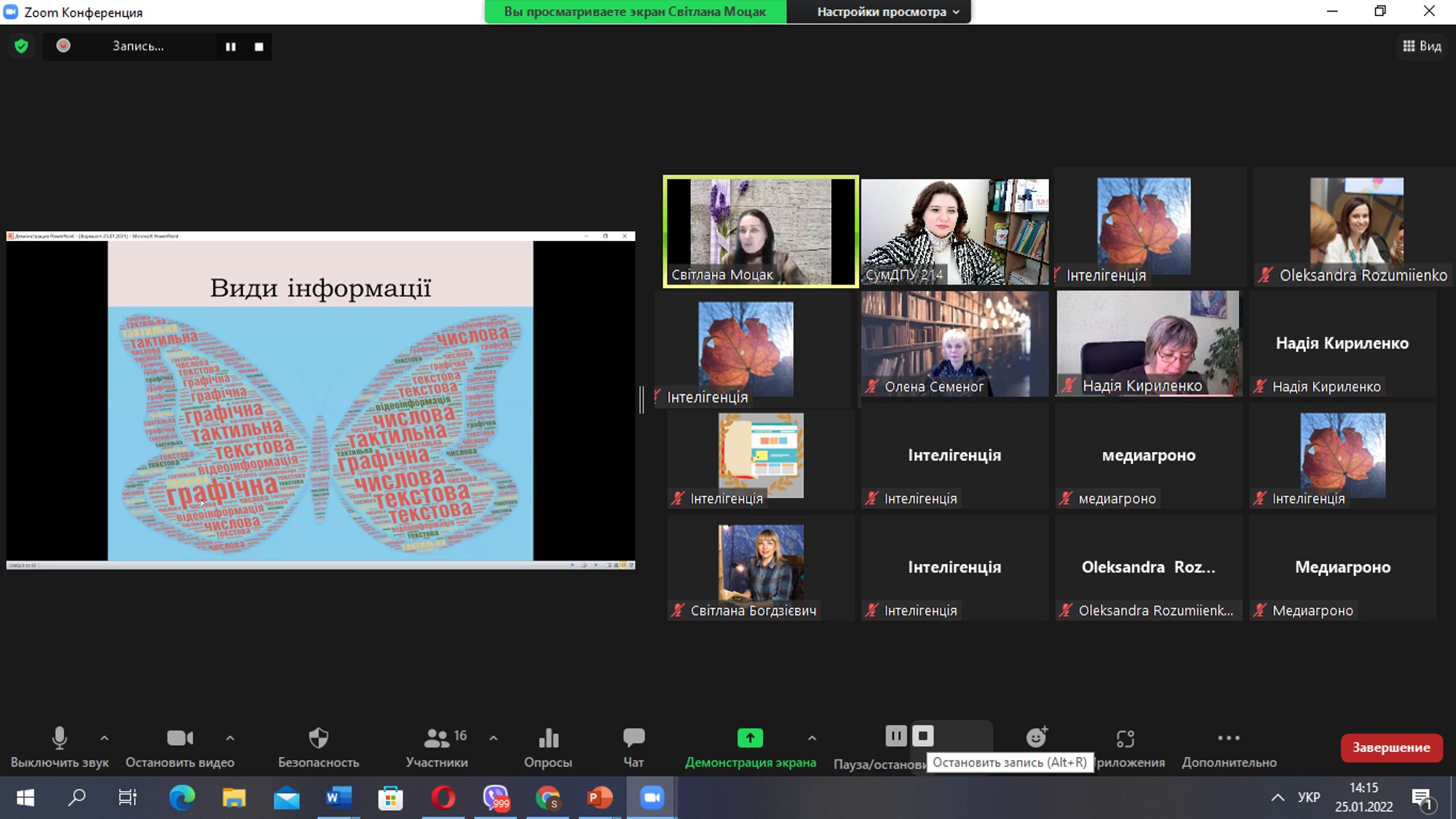Mute the microphone in toolbar

pos(60,738)
